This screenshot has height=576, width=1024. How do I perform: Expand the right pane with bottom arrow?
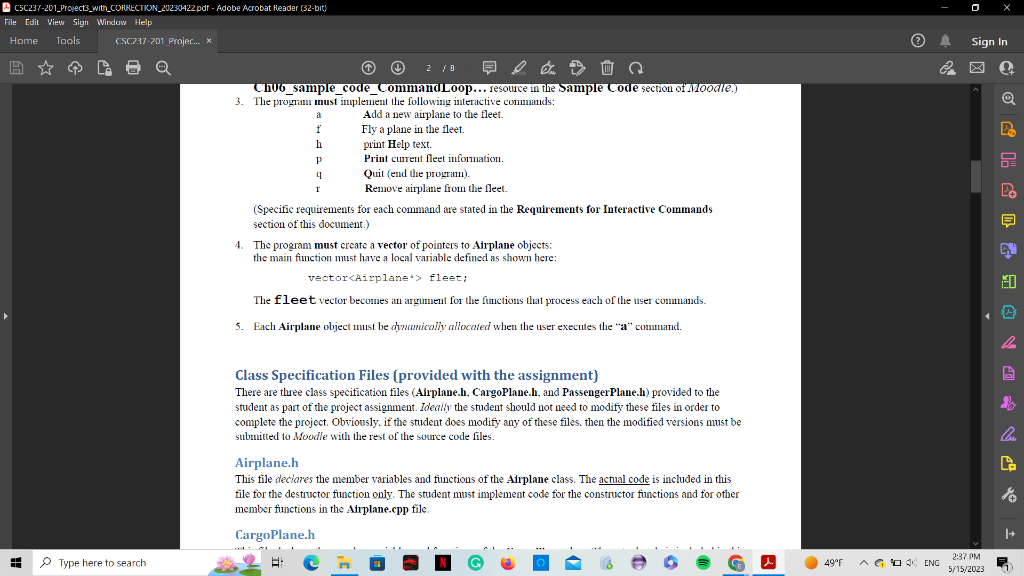pos(1009,534)
